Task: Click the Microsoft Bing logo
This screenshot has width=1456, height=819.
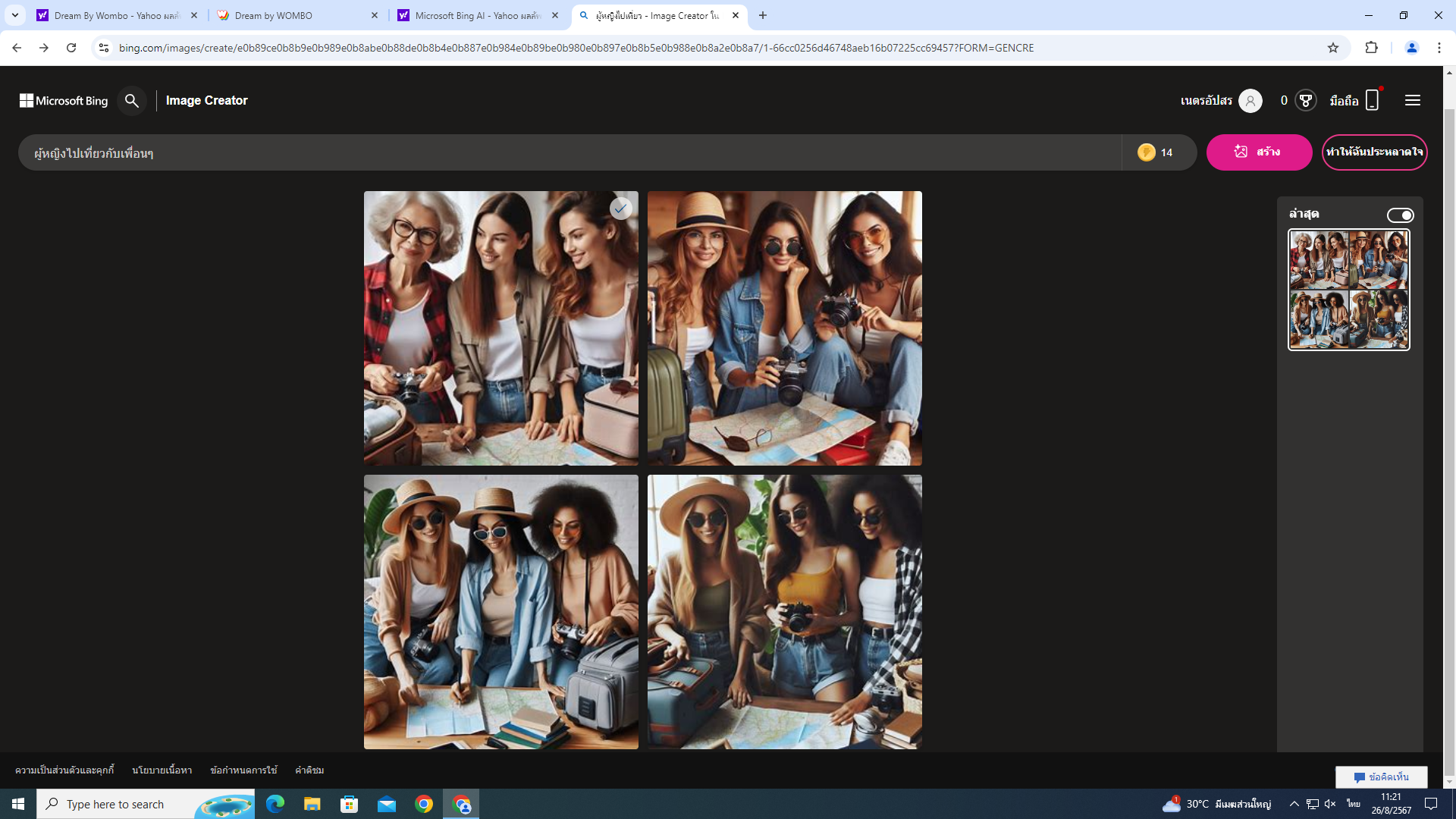Action: click(x=64, y=100)
